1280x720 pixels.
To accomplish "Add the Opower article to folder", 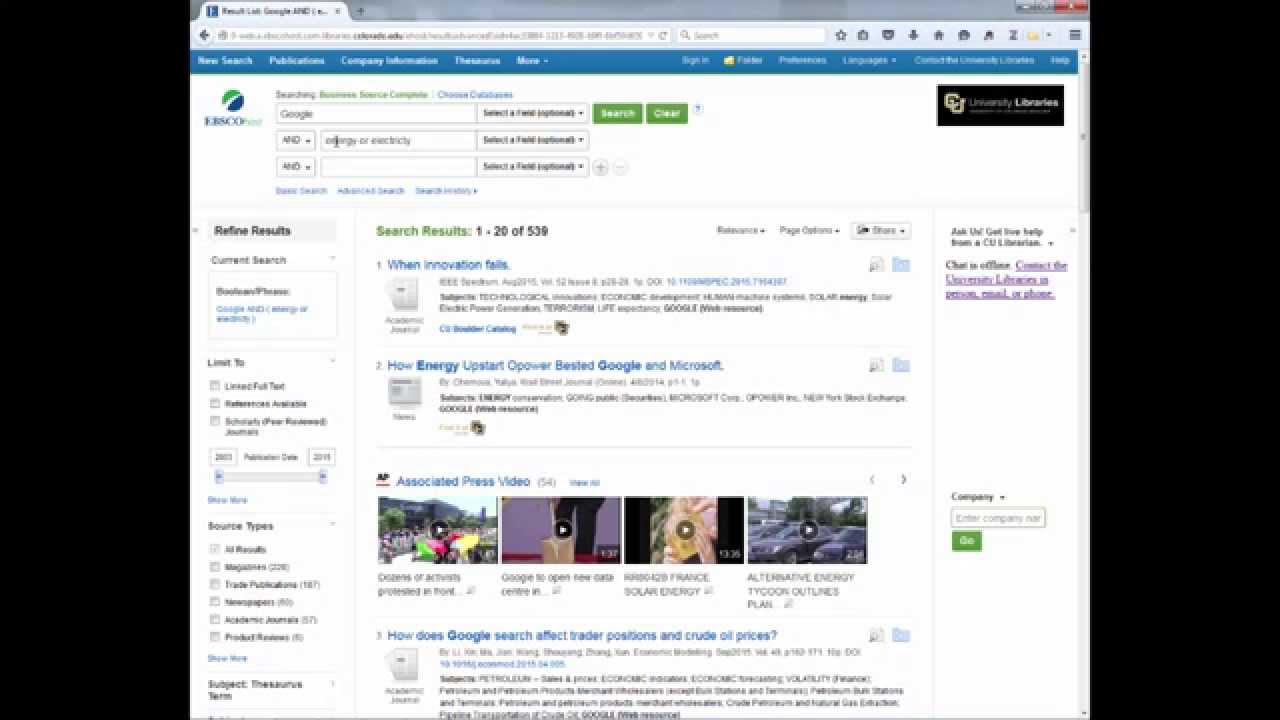I will point(901,366).
